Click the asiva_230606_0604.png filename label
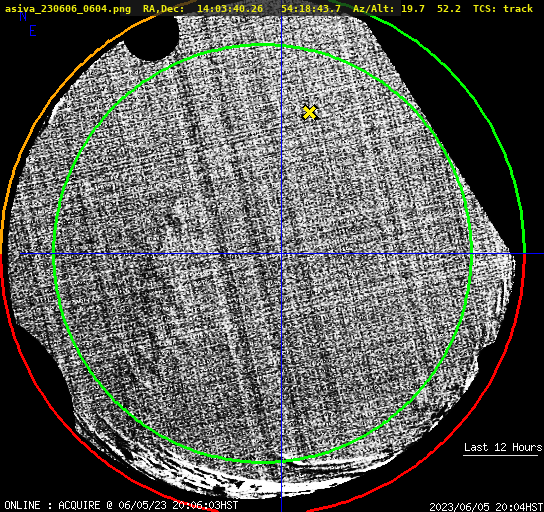This screenshot has height=512, width=544. click(68, 8)
